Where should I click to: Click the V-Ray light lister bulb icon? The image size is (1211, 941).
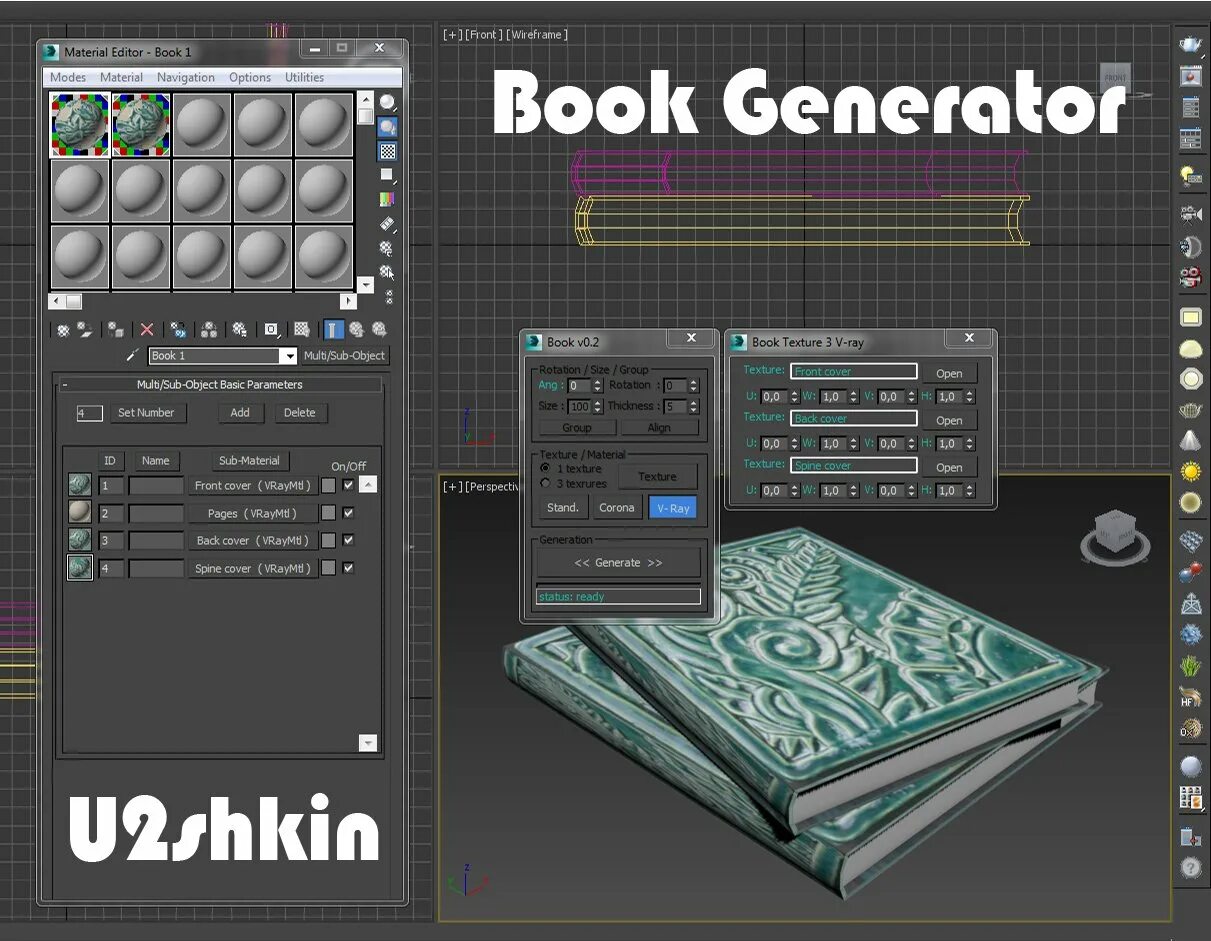click(1190, 176)
